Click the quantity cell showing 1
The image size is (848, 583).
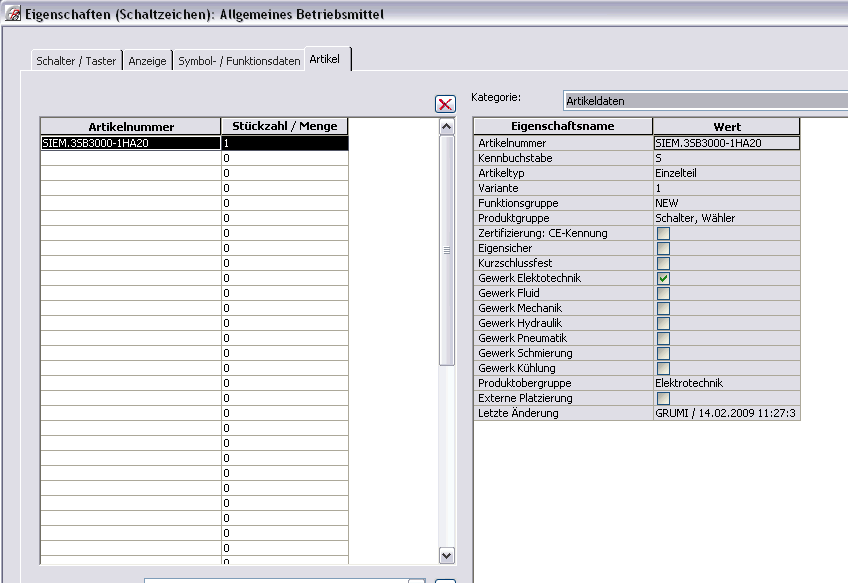coord(284,143)
